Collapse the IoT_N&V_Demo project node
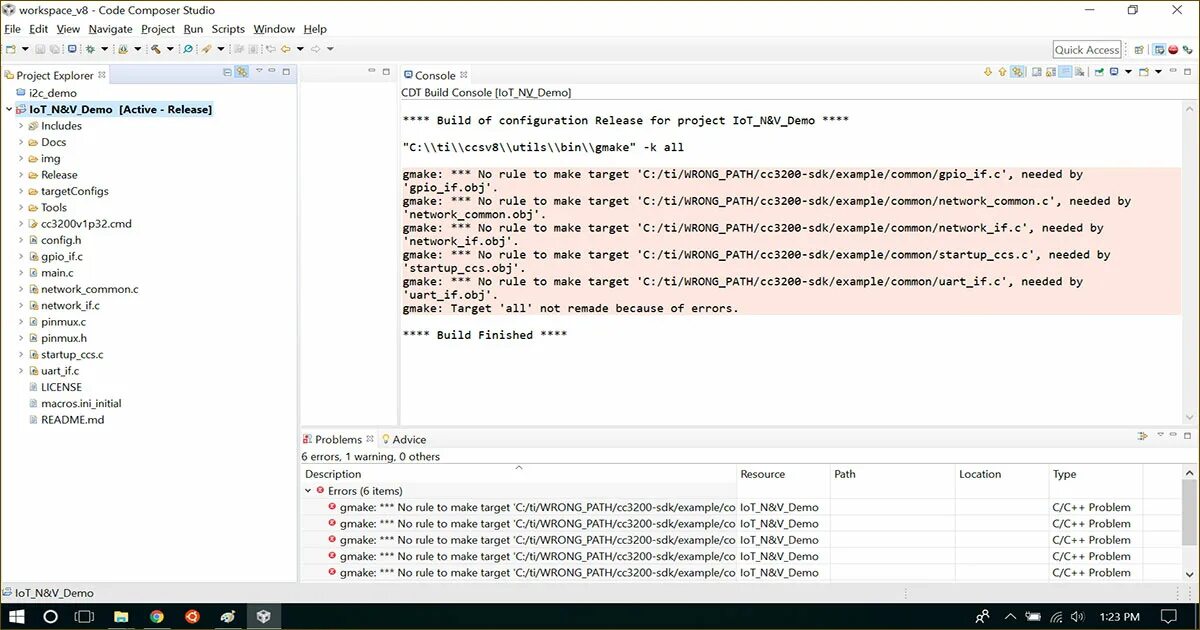Image resolution: width=1200 pixels, height=630 pixels. [8, 109]
